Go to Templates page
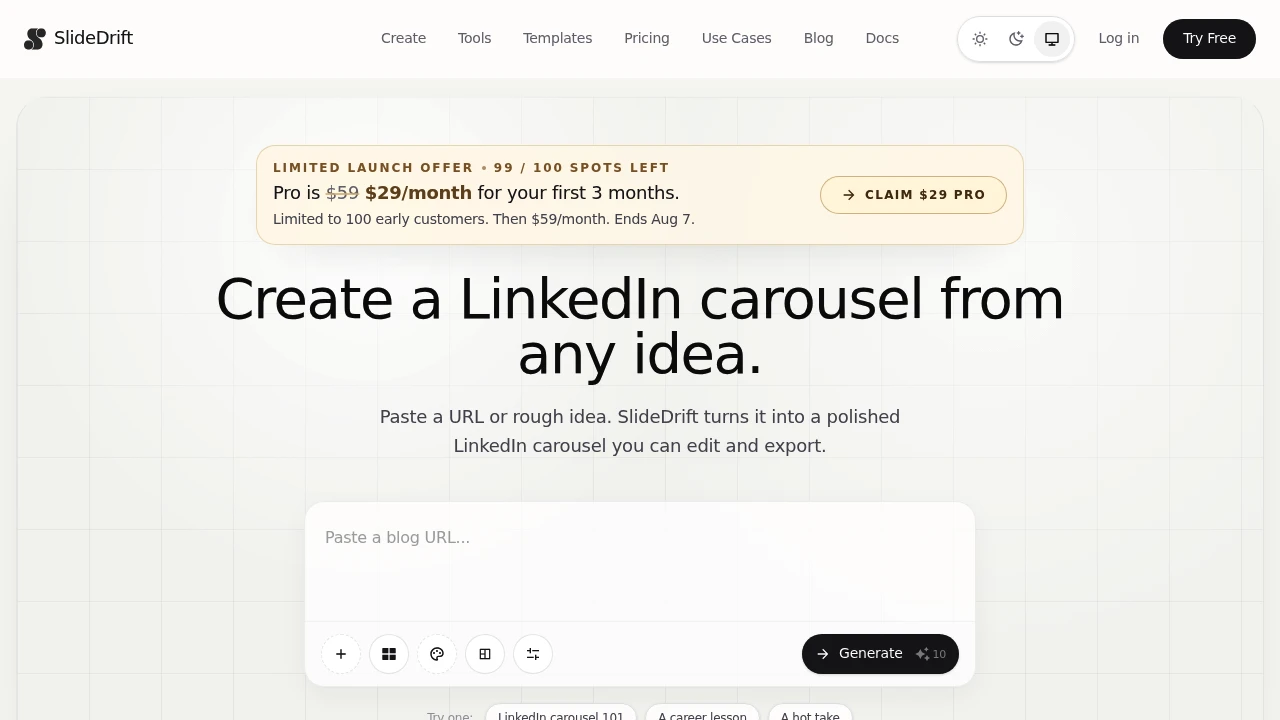The width and height of the screenshot is (1280, 720). tap(557, 38)
